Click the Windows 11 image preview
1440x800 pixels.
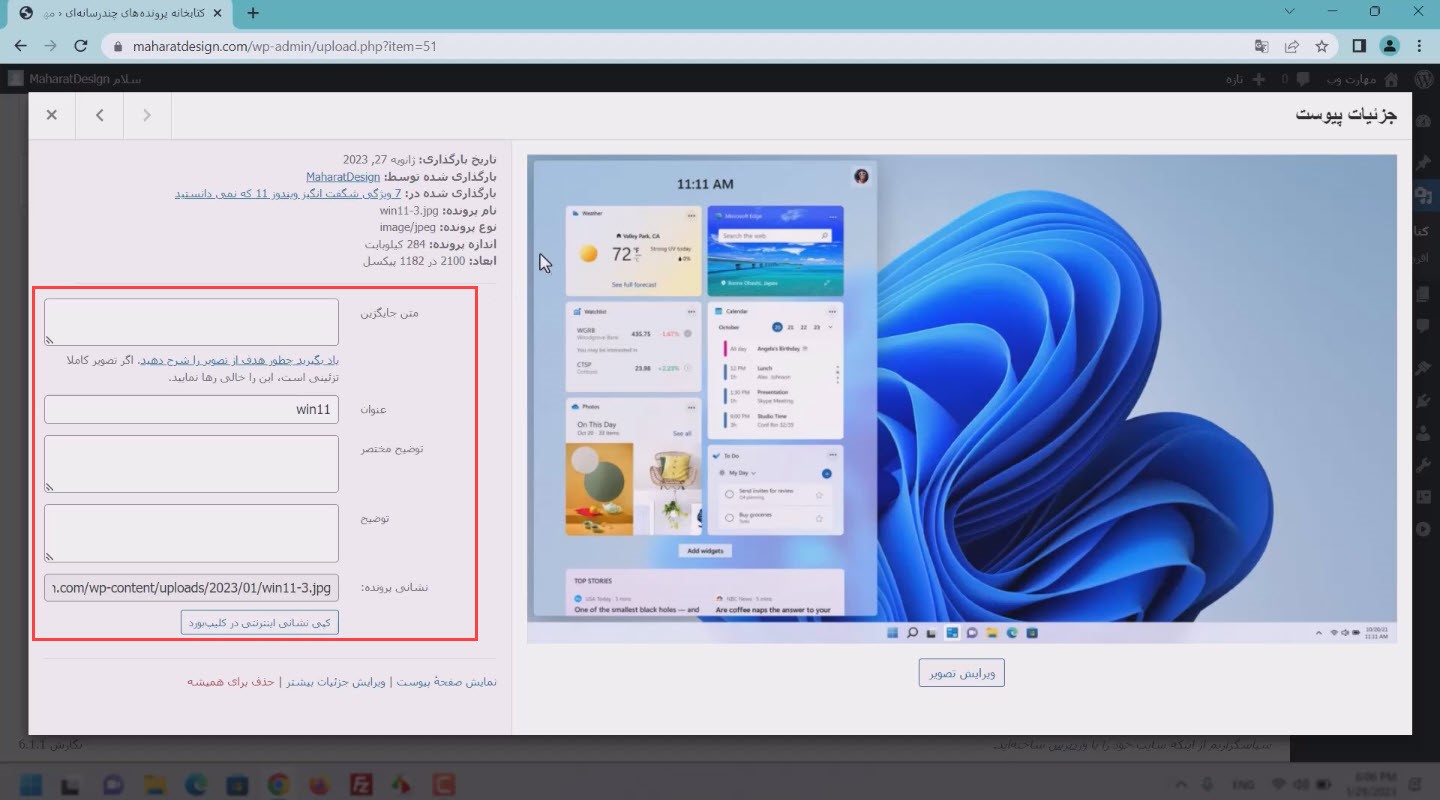pyautogui.click(x=961, y=399)
